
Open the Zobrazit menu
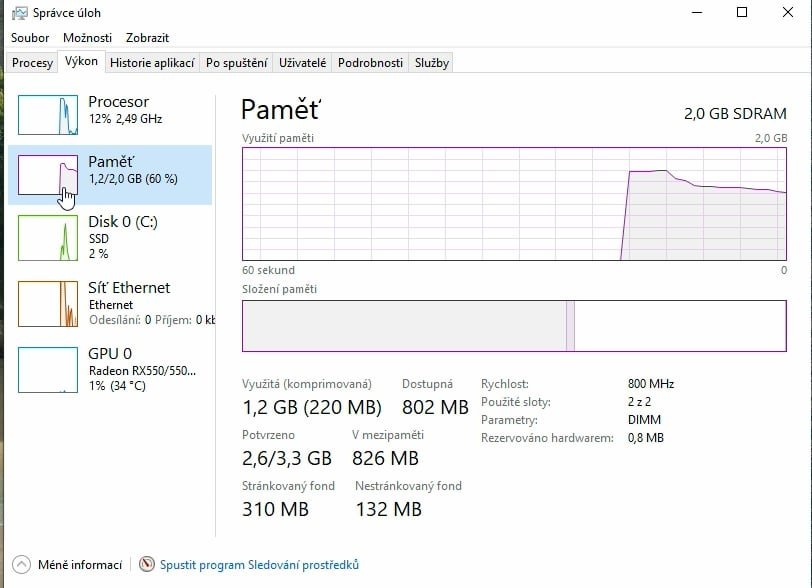146,37
